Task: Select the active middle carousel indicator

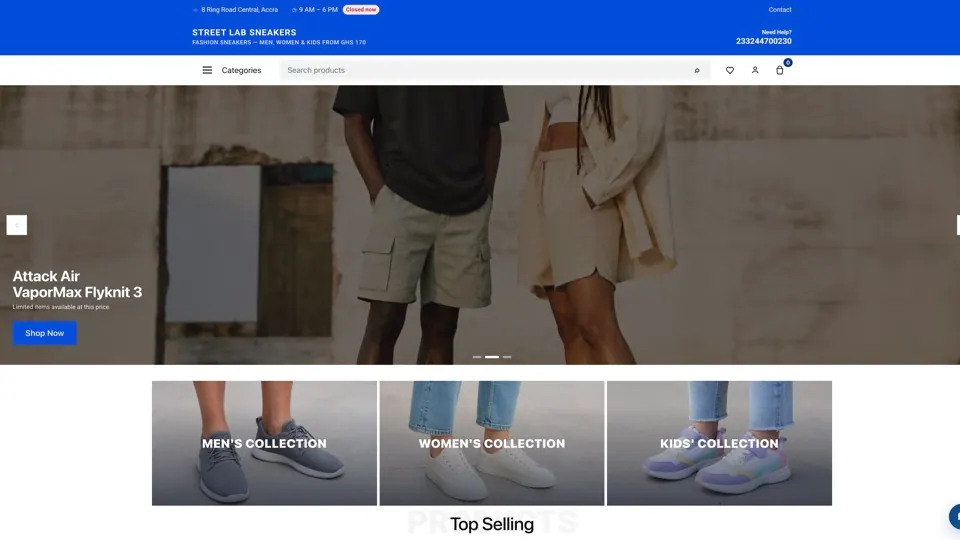Action: [x=492, y=357]
